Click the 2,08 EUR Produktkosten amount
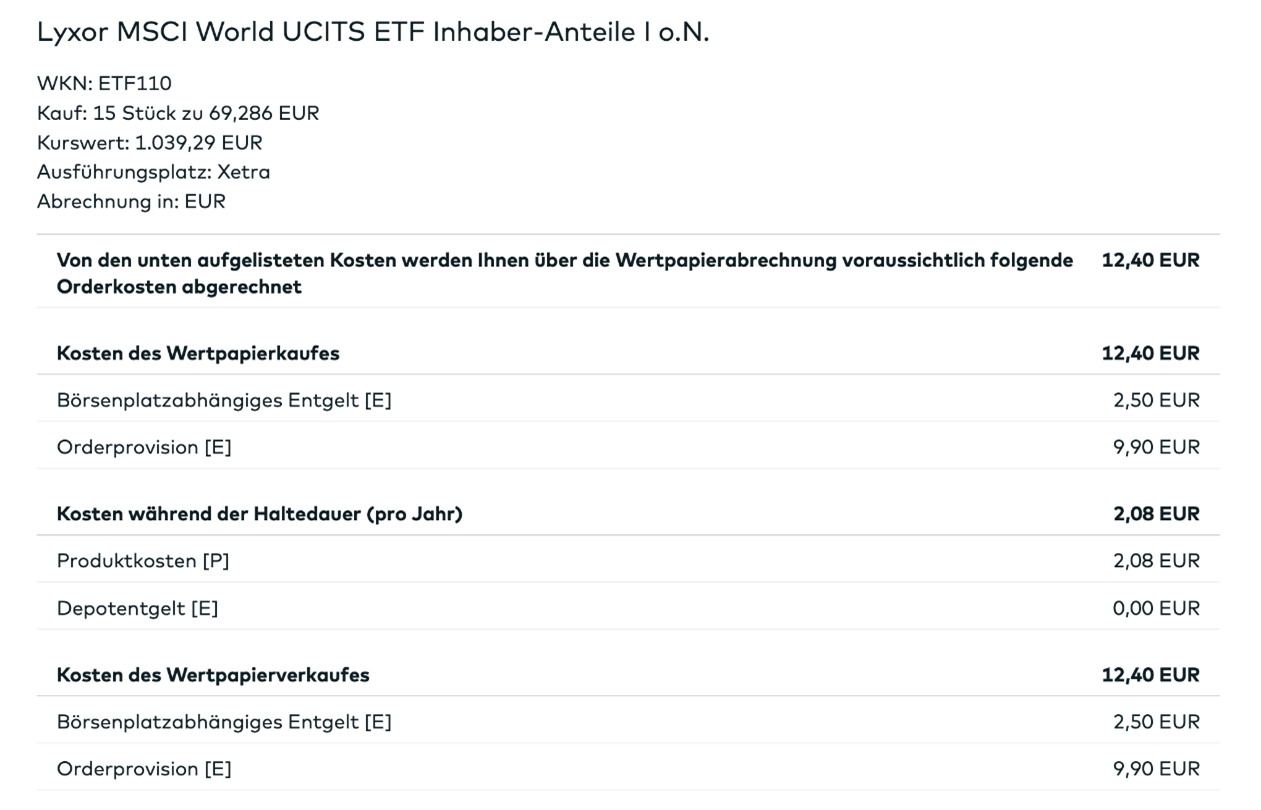 pyautogui.click(x=1156, y=561)
